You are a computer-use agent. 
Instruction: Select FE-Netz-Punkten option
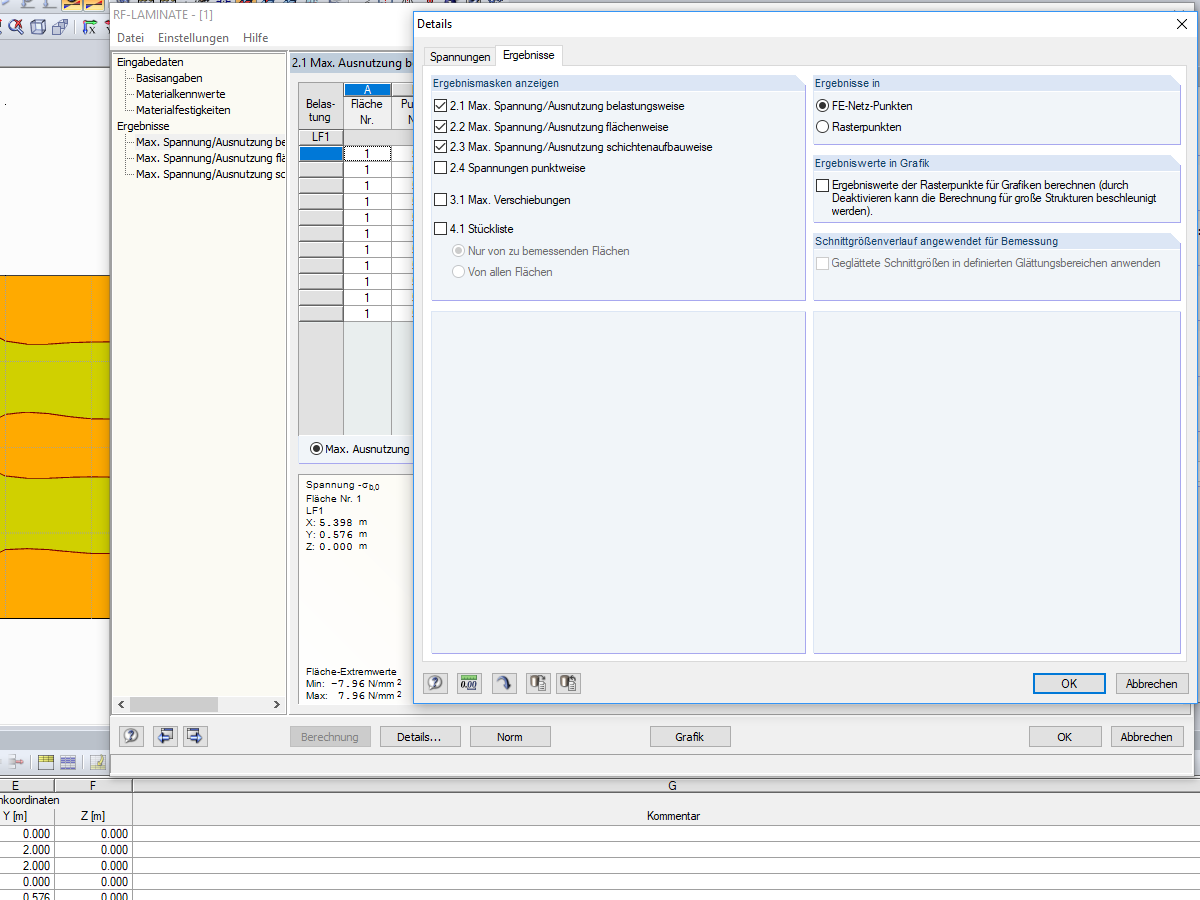pos(823,106)
